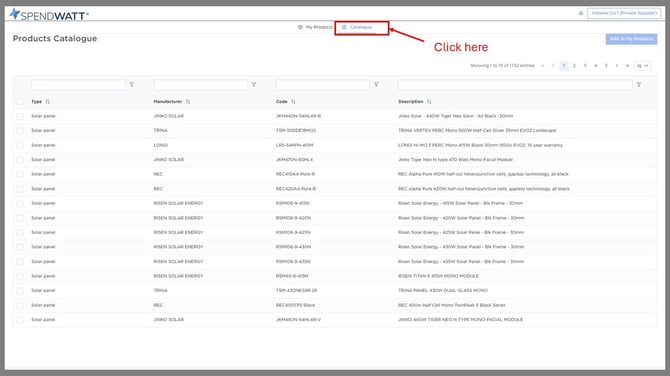Check the JKM440N-54HL4R-V row checkbox
The image size is (670, 376).
[20, 320]
